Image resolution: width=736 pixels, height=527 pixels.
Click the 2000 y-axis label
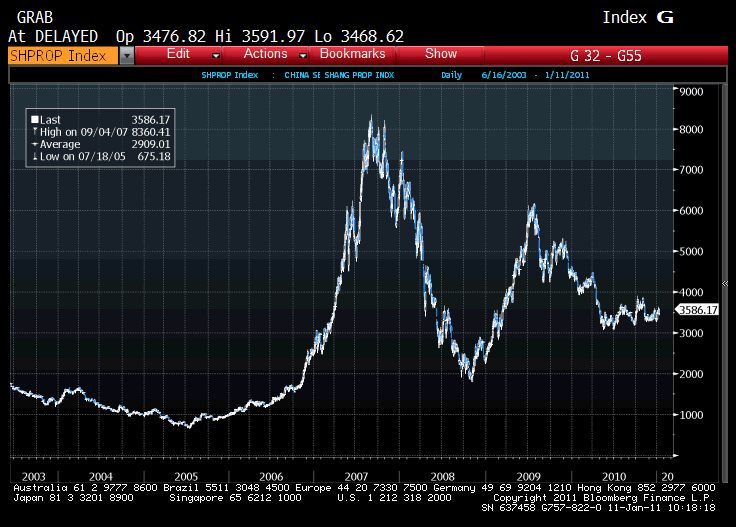click(691, 374)
